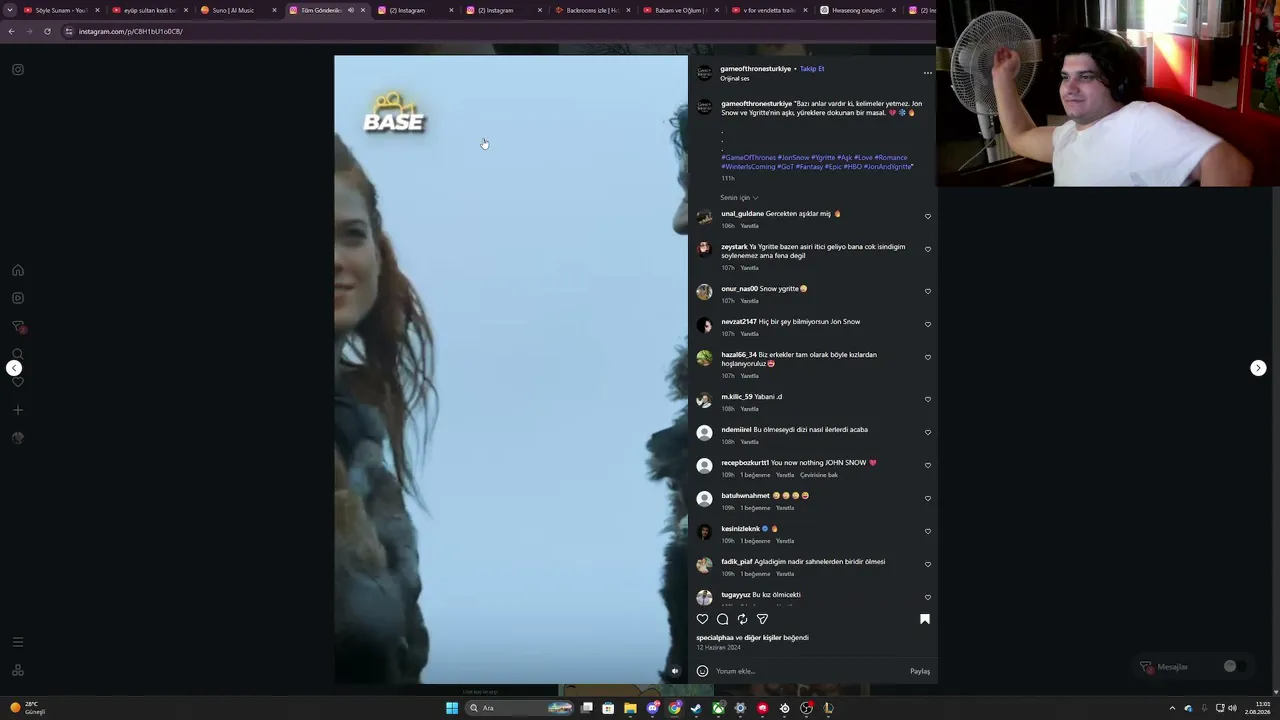Close the 'Tüm Gönderiler' Instagram tab
1280x720 pixels.
click(x=362, y=10)
